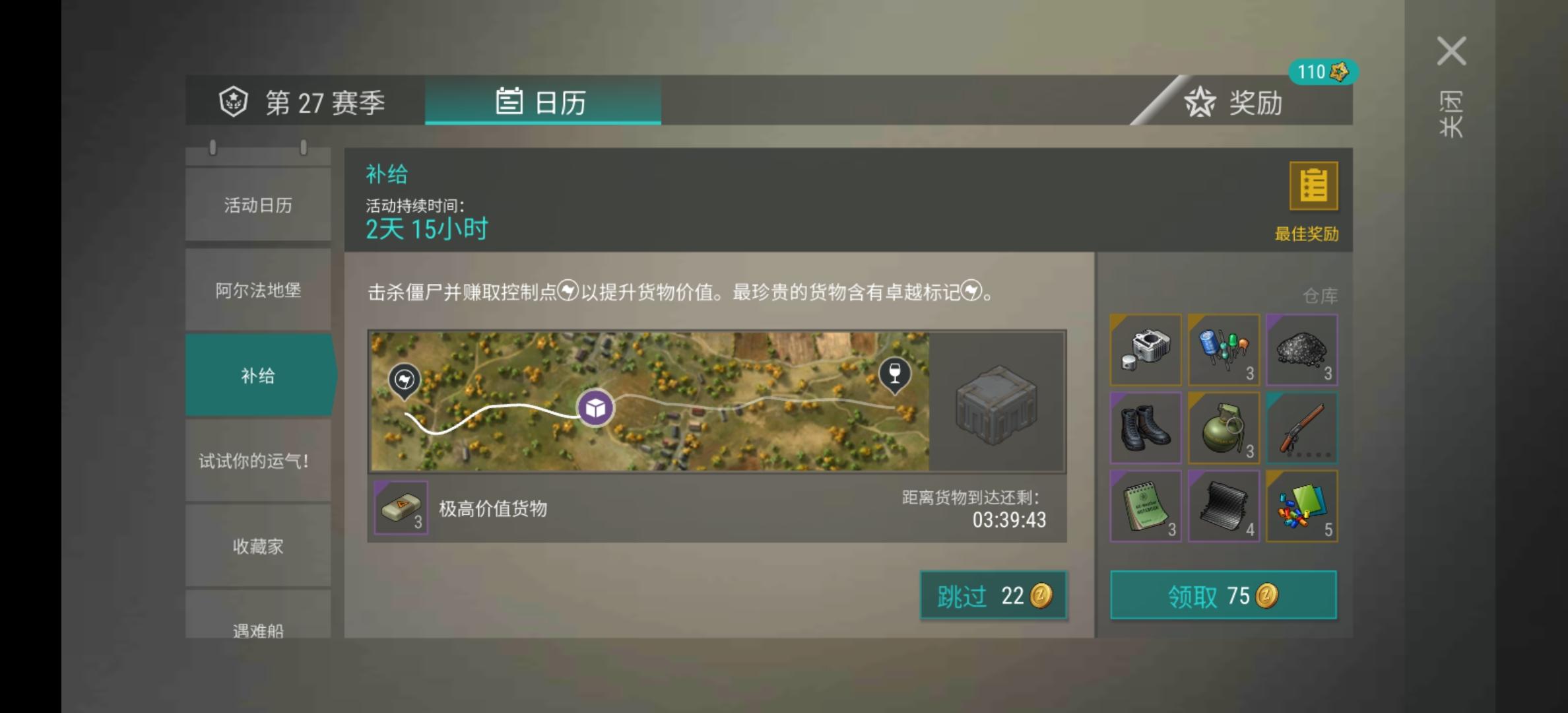The width and height of the screenshot is (1568, 713).
Task: Select the electronic capacitors item in warehouse
Action: pos(1224,350)
